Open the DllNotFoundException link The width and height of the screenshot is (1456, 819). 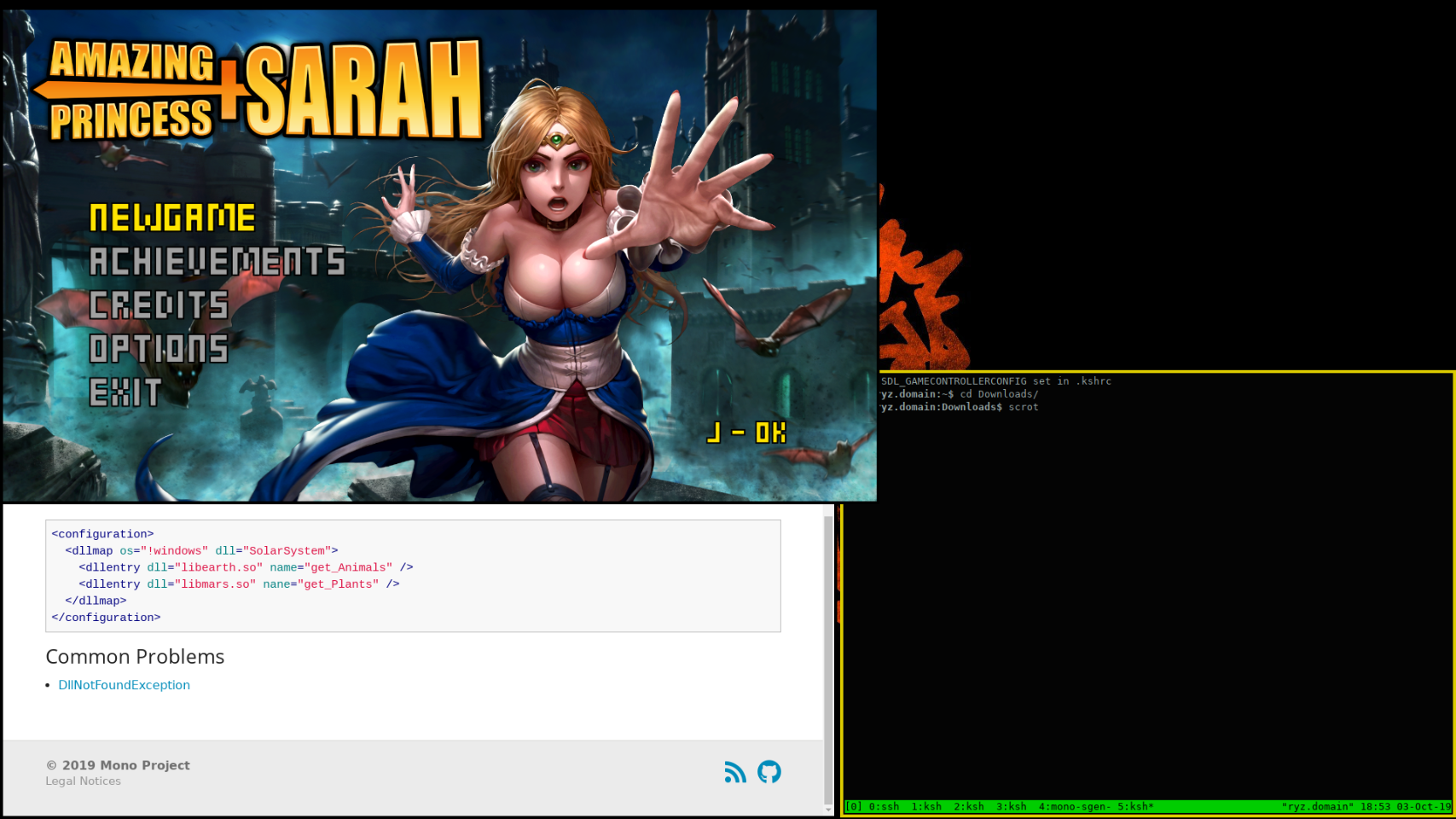pos(124,685)
